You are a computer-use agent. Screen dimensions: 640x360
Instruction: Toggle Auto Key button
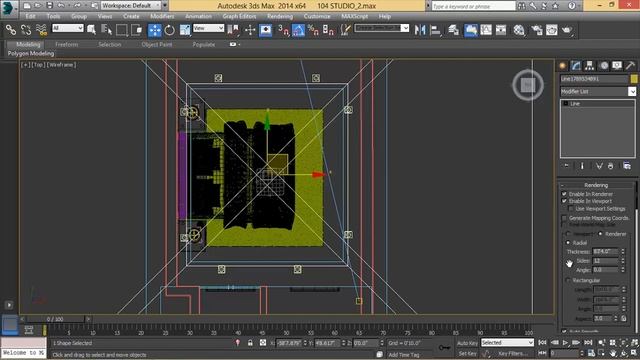467,343
